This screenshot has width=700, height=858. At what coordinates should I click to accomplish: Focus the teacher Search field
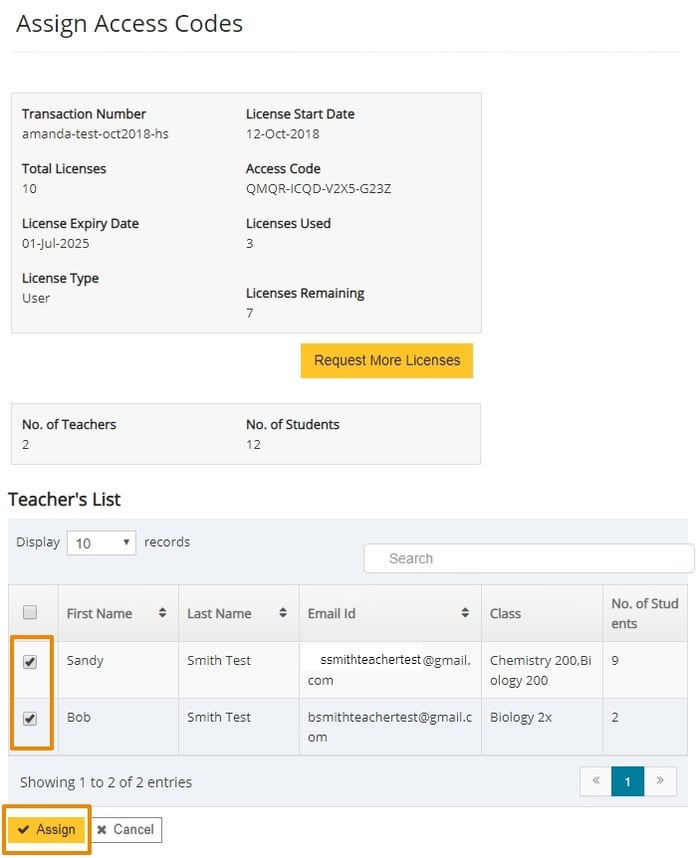[528, 559]
